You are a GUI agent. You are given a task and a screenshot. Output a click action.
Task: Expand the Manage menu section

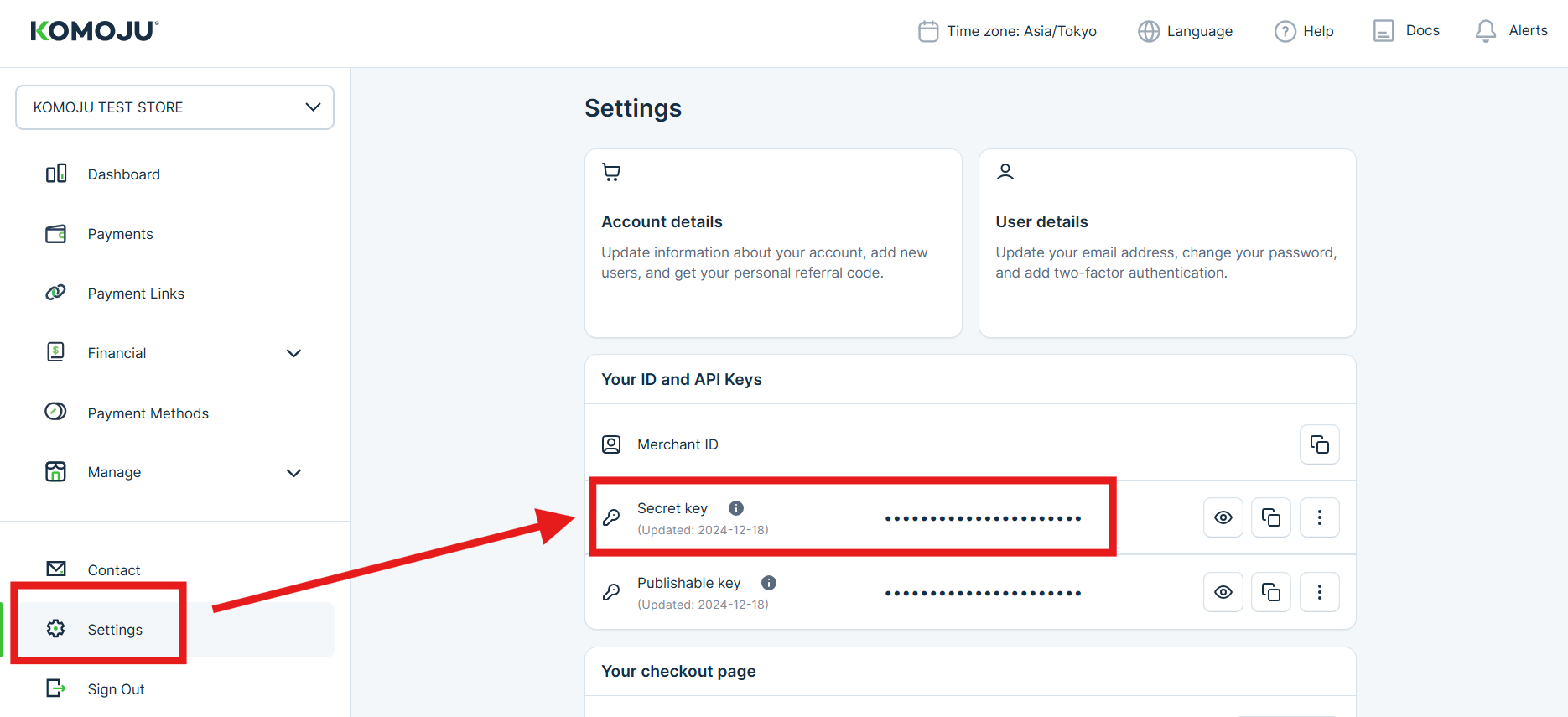tap(293, 473)
